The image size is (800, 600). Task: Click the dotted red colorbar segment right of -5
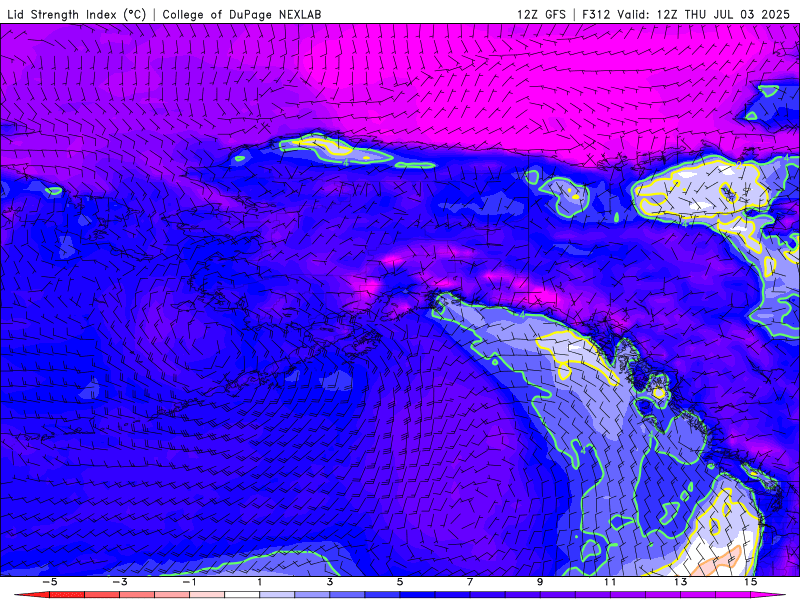(67, 595)
